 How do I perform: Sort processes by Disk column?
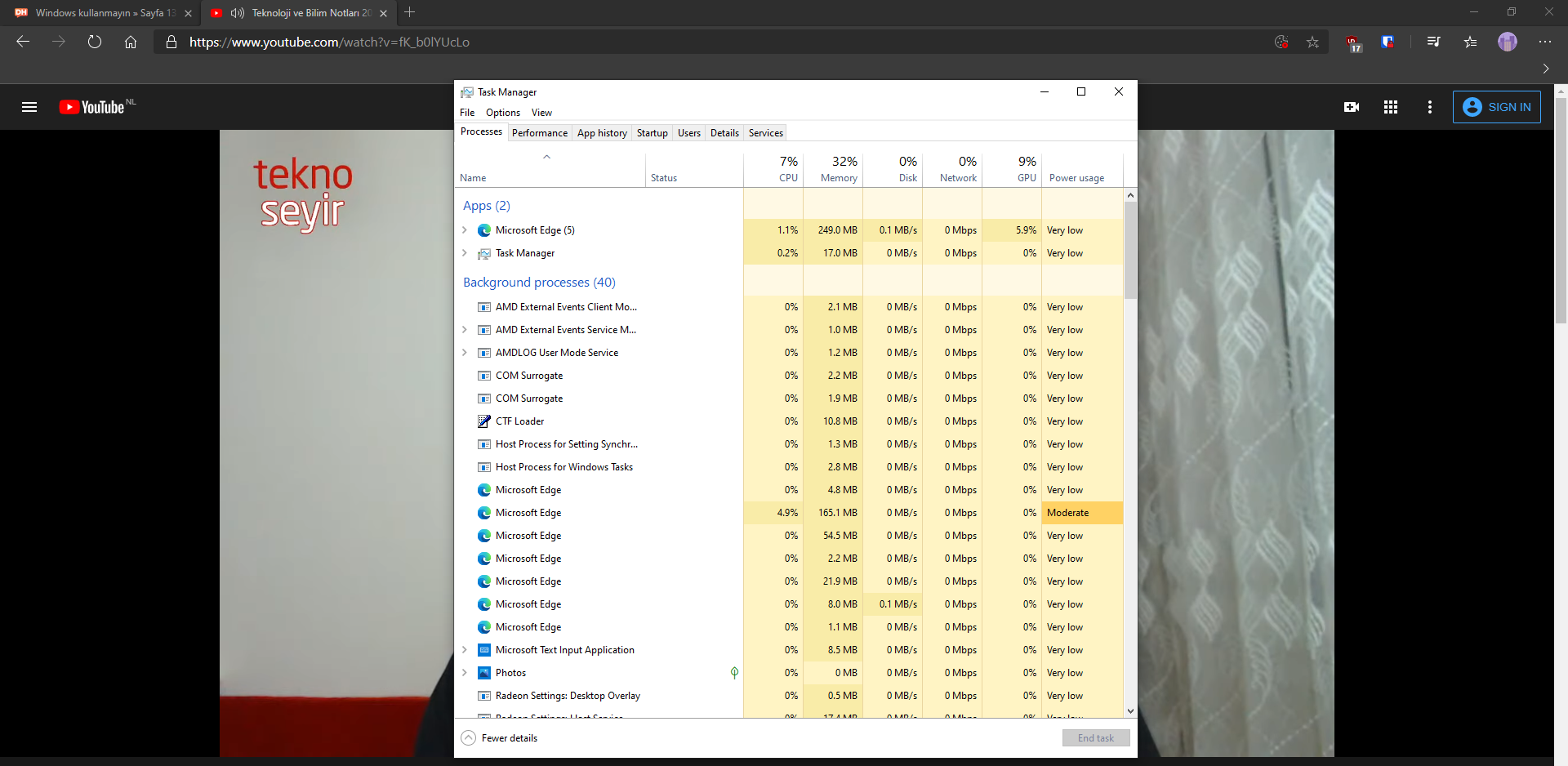(893, 170)
